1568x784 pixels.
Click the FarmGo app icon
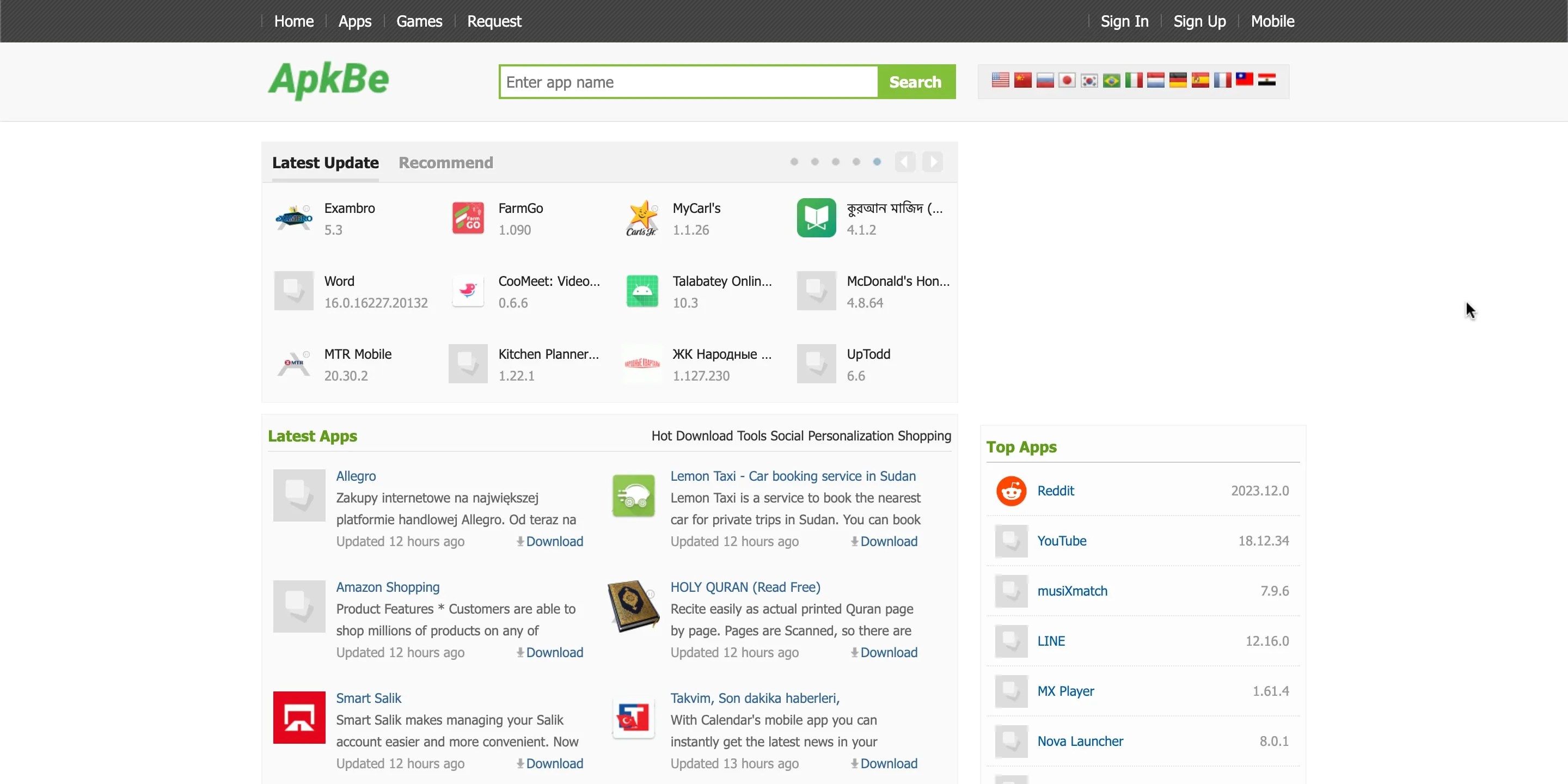click(468, 218)
